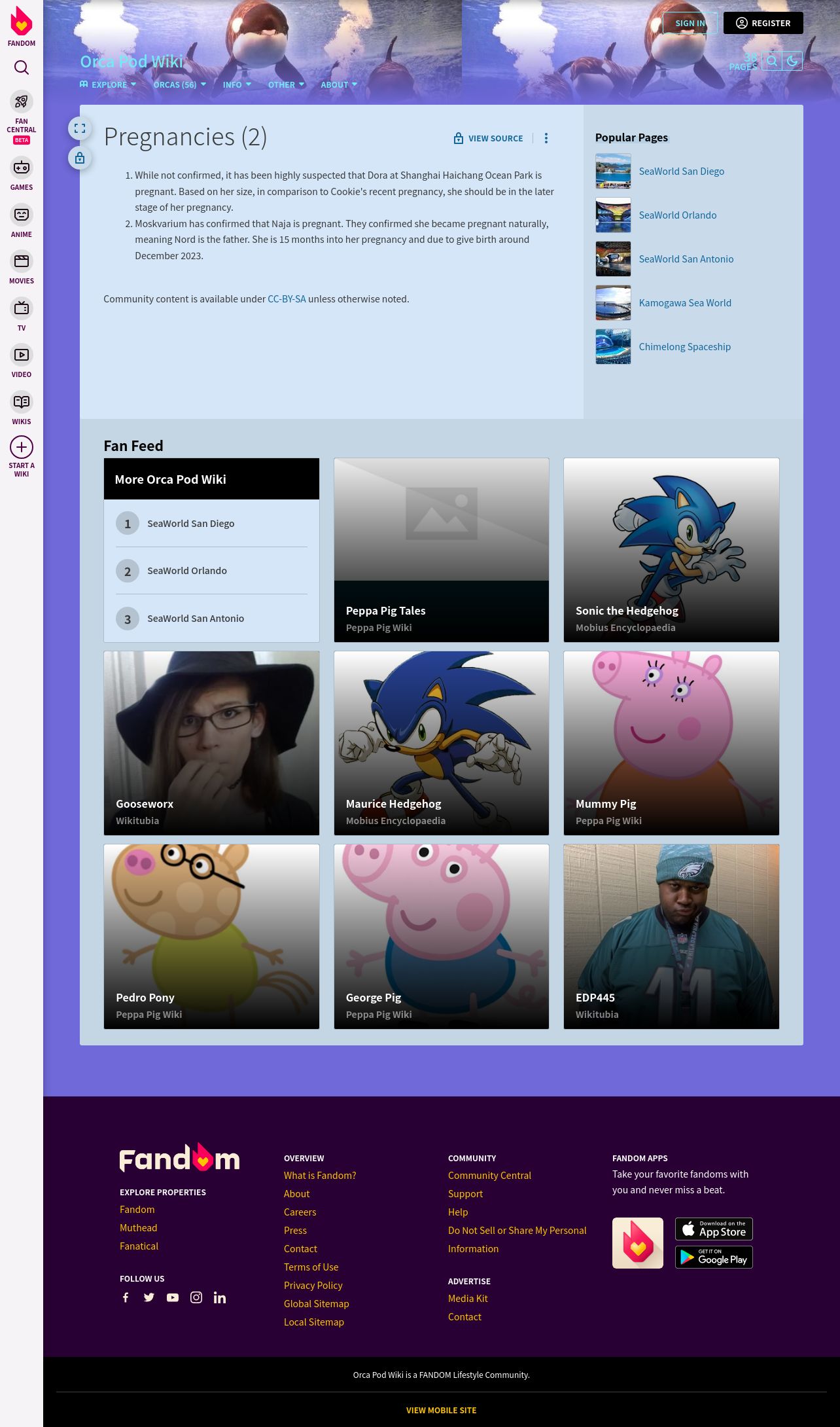840x1427 pixels.
Task: Open the Privacy Policy footer link
Action: [x=313, y=1285]
